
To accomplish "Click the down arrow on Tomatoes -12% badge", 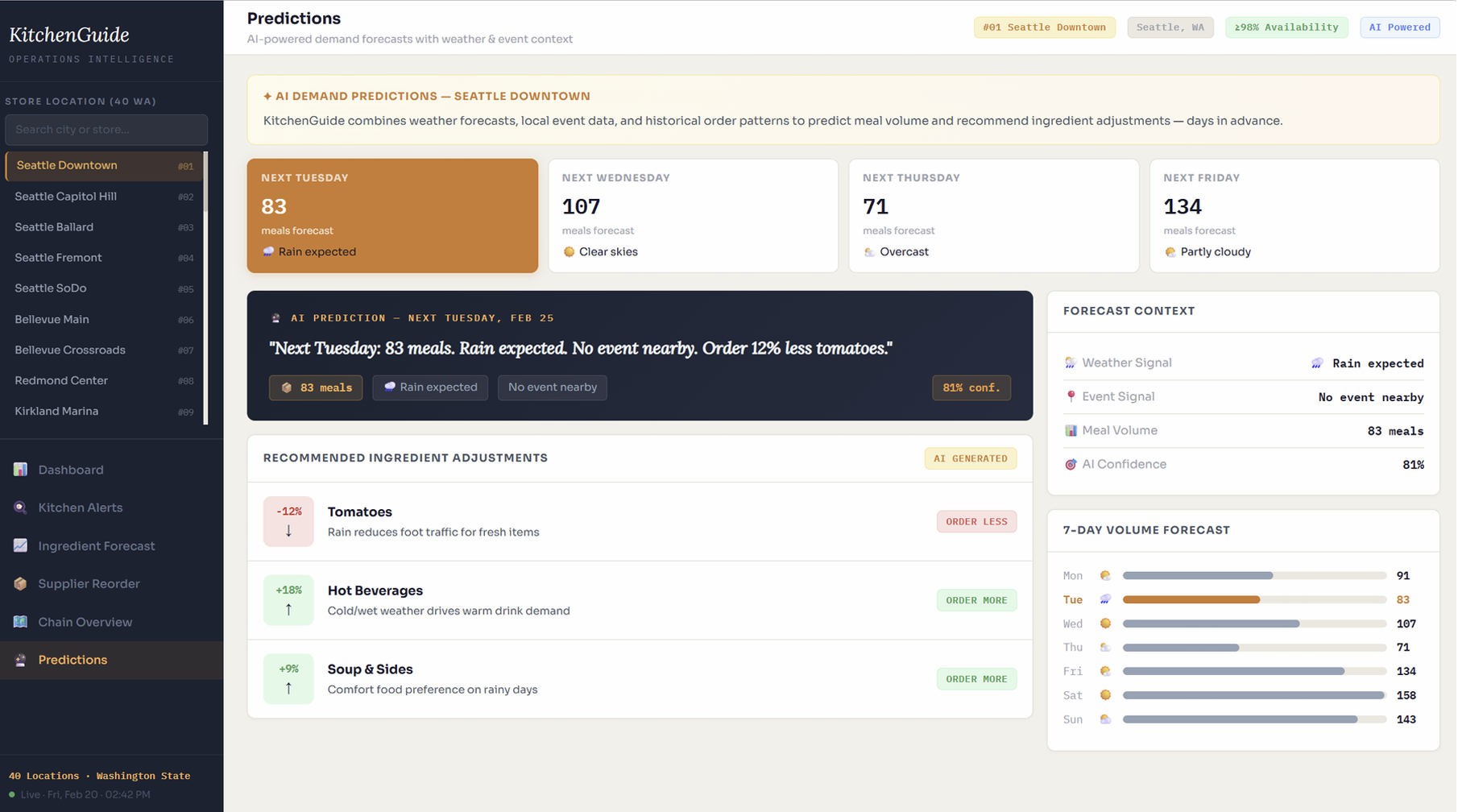I will [x=288, y=531].
